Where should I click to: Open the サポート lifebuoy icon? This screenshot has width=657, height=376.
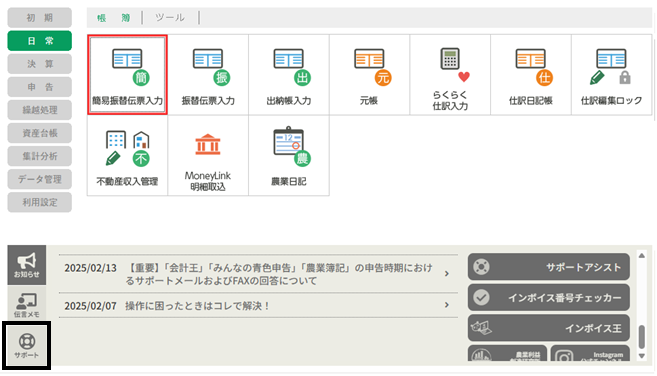coord(27,345)
